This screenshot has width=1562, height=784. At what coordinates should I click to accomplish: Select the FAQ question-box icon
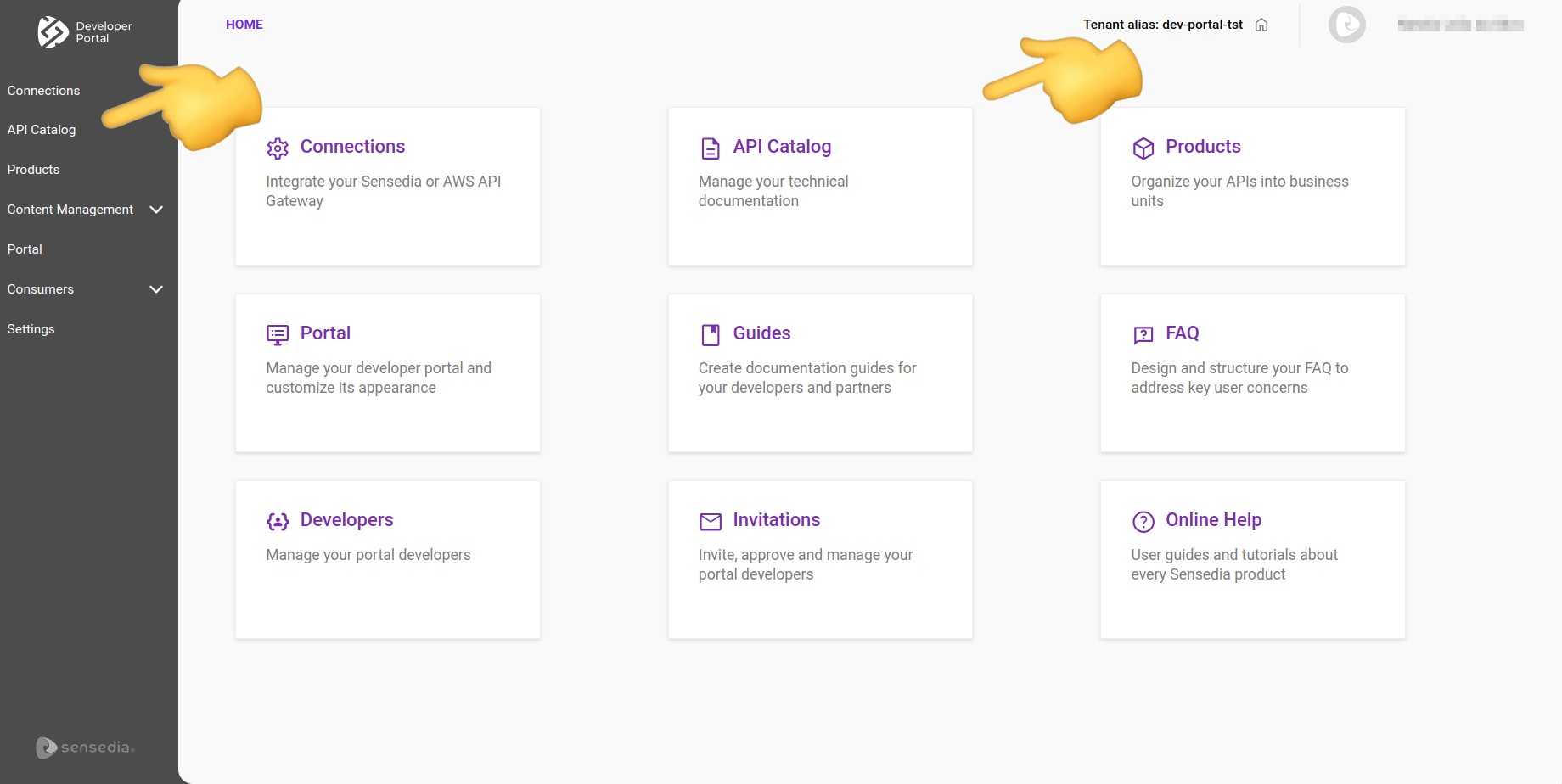1143,334
